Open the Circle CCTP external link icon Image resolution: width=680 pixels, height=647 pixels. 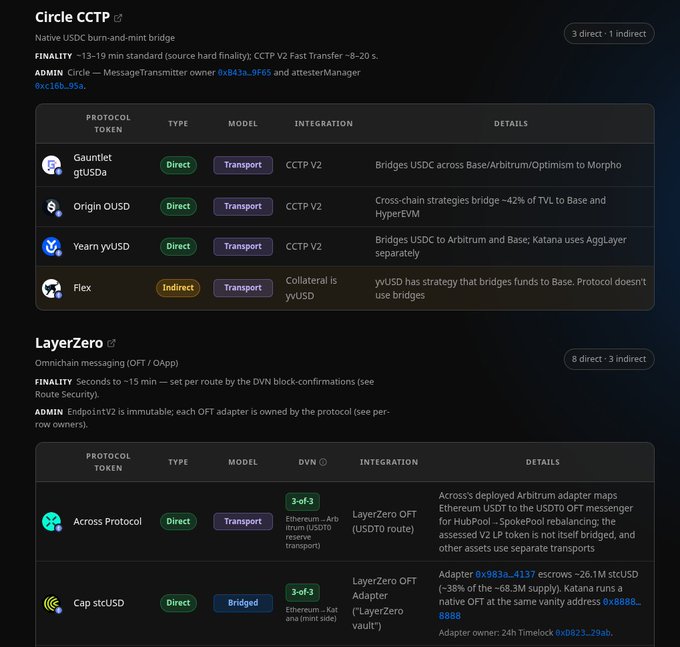(118, 18)
